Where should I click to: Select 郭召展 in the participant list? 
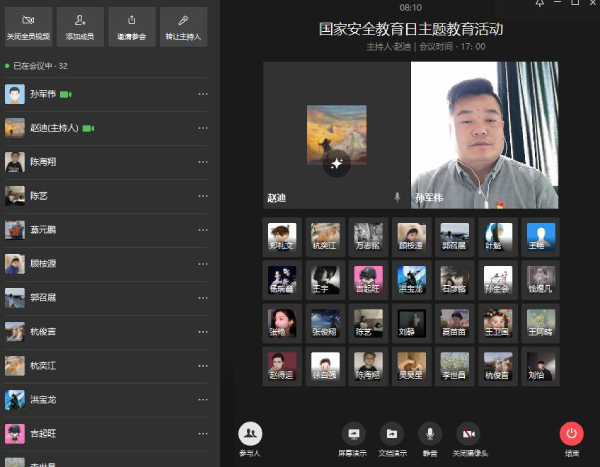click(43, 298)
